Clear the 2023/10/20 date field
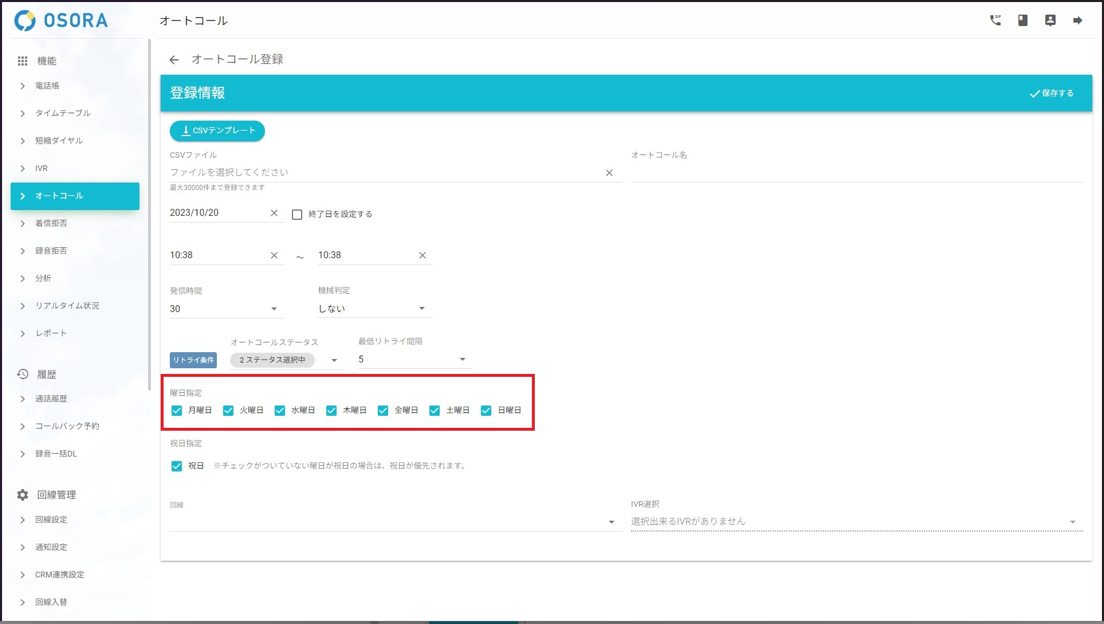Screen dimensions: 1104x624 pyautogui.click(x=274, y=213)
